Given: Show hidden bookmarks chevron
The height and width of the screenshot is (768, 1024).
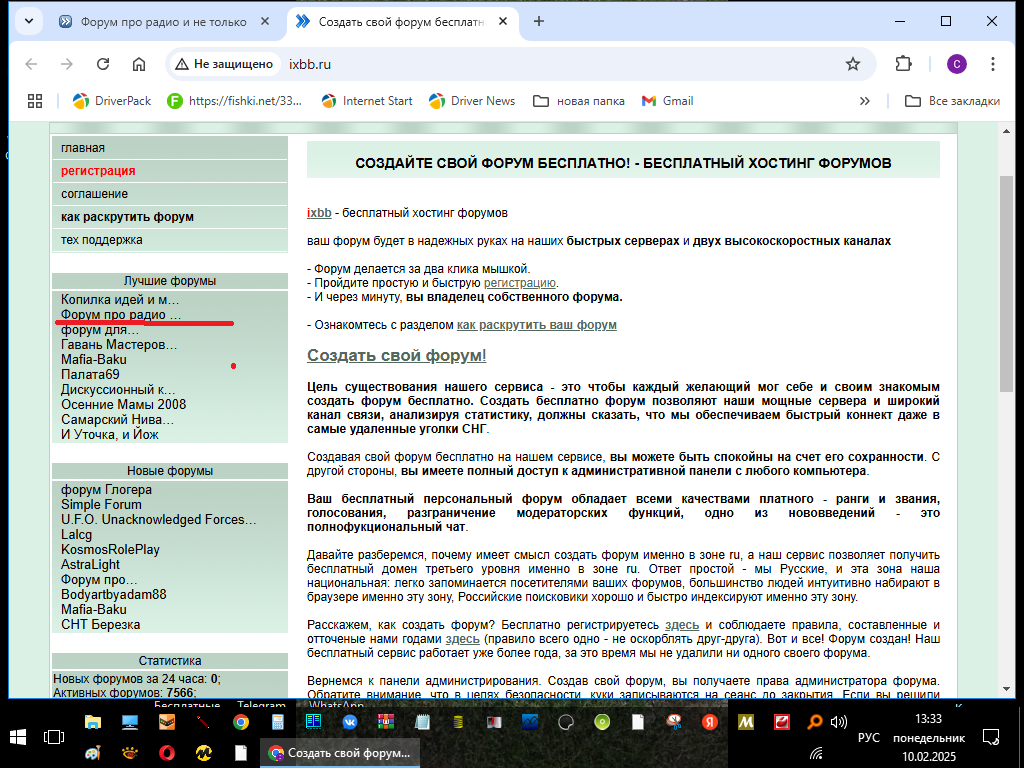Looking at the screenshot, I should (x=865, y=101).
